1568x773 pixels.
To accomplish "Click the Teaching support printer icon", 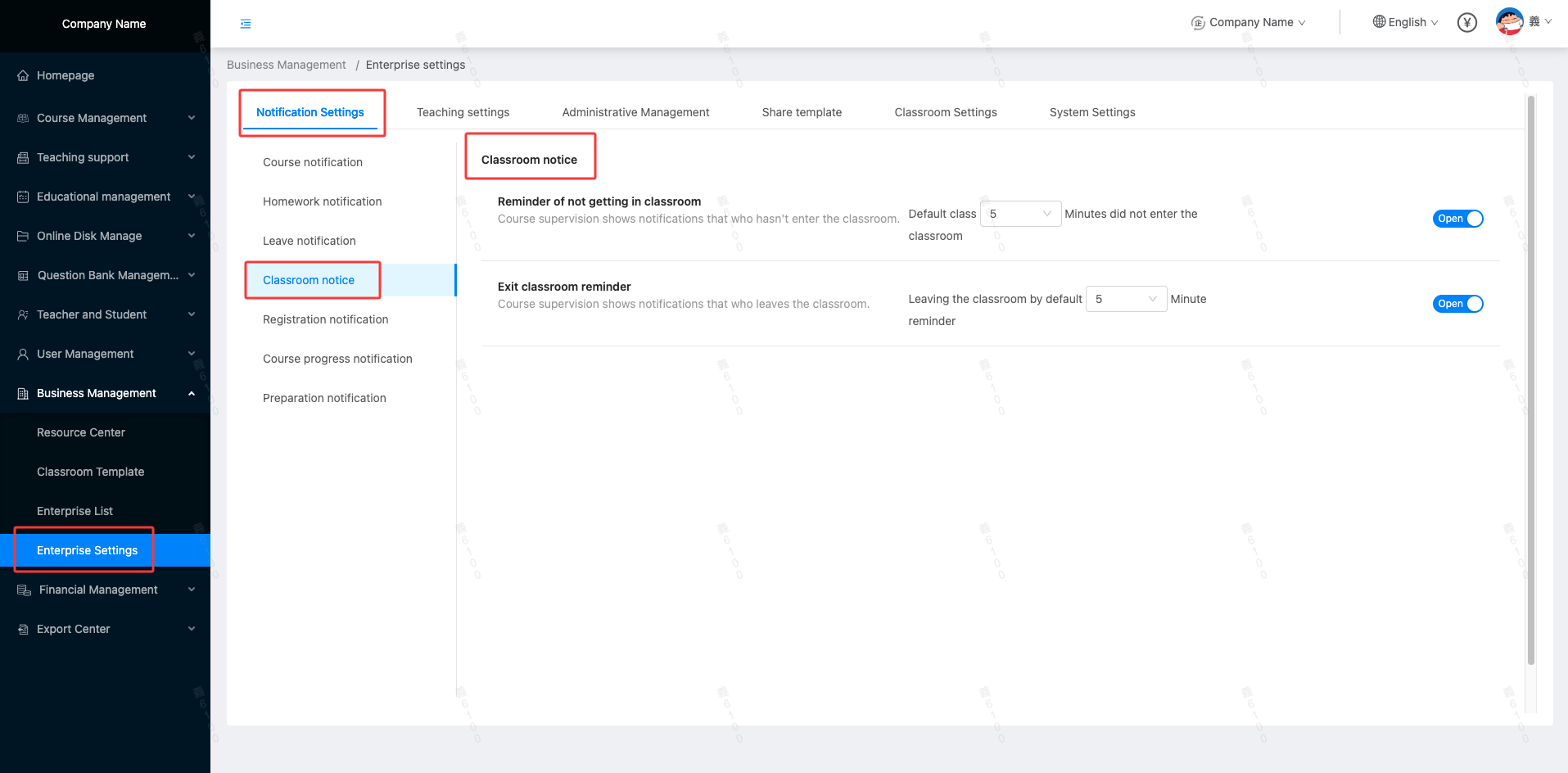I will 23,157.
